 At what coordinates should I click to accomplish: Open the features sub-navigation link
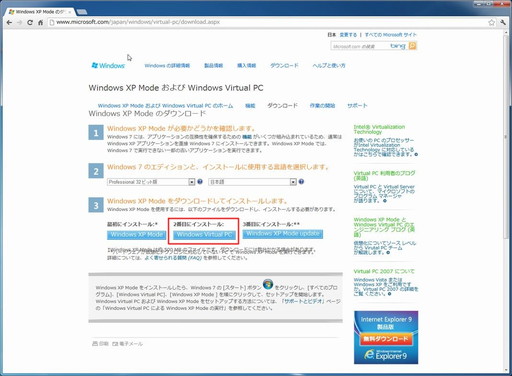click(x=250, y=106)
